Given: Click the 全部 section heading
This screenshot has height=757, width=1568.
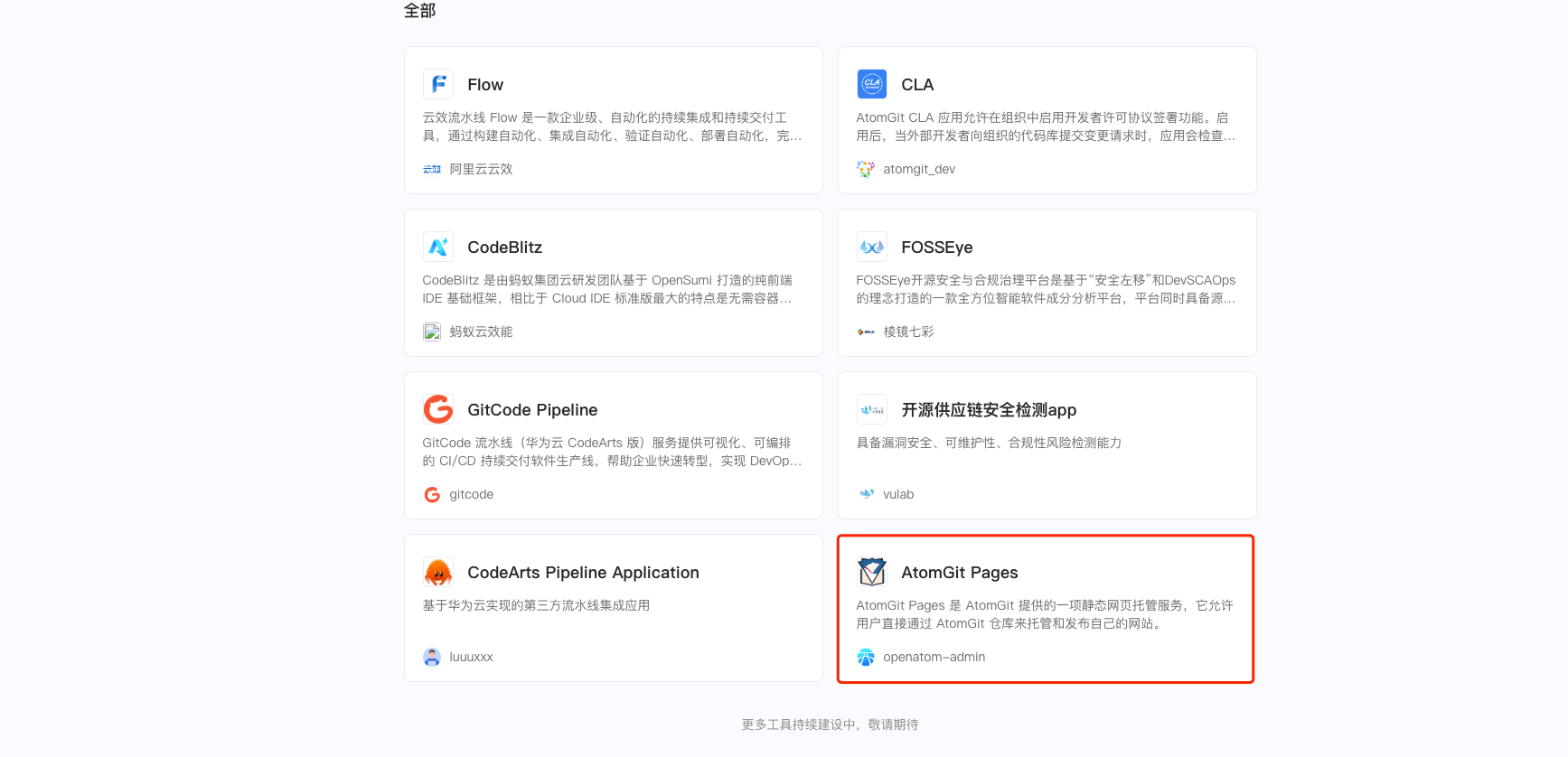Looking at the screenshot, I should point(419,11).
